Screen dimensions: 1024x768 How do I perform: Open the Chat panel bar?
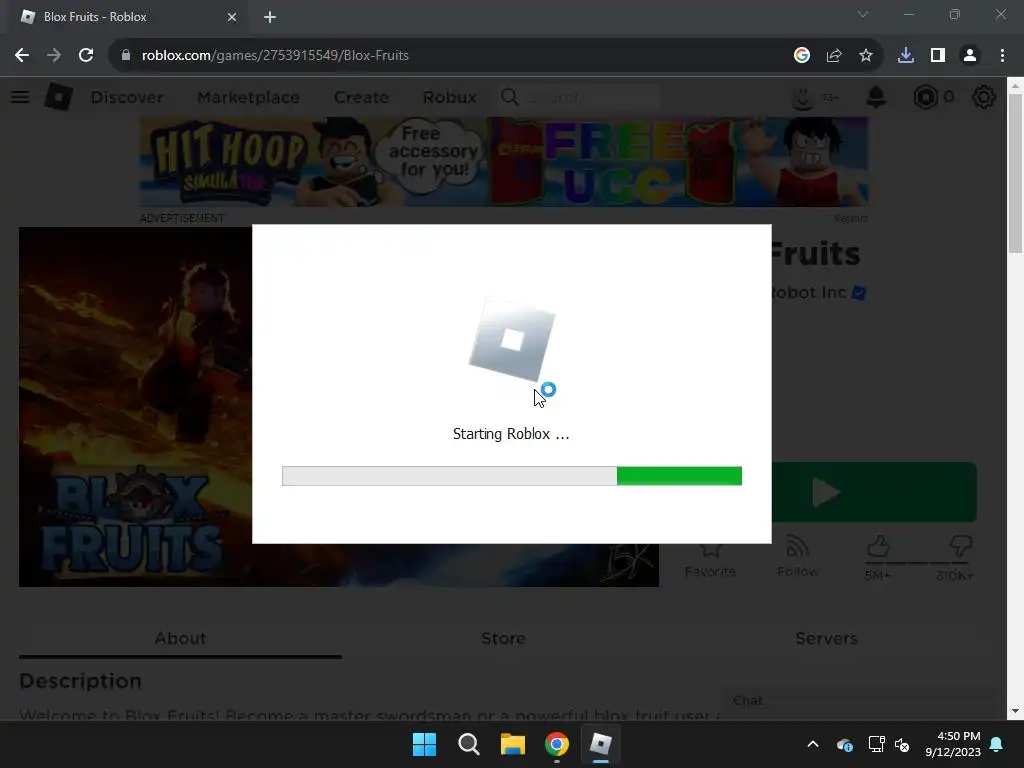pos(857,701)
